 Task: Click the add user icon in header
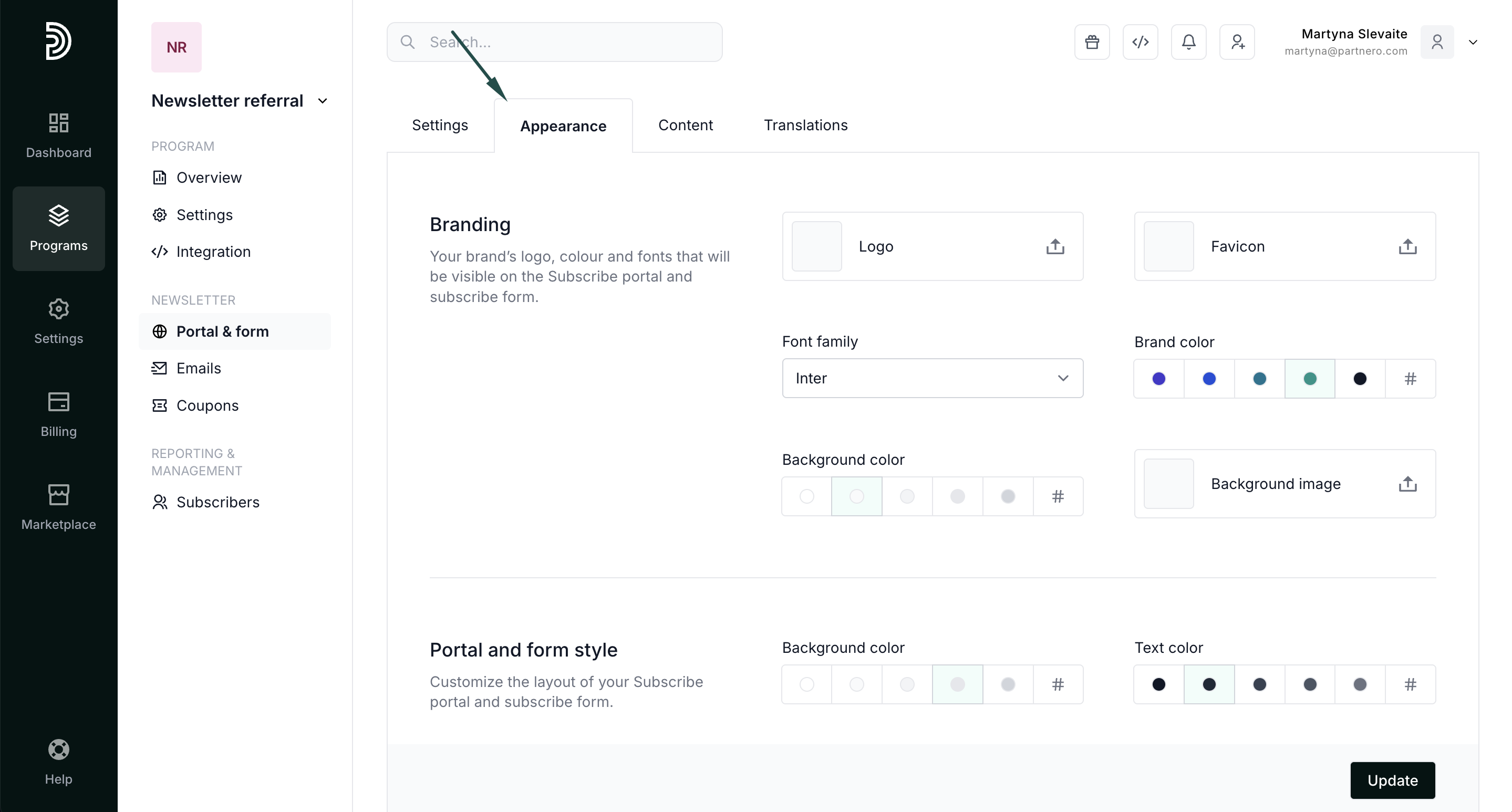[x=1237, y=42]
